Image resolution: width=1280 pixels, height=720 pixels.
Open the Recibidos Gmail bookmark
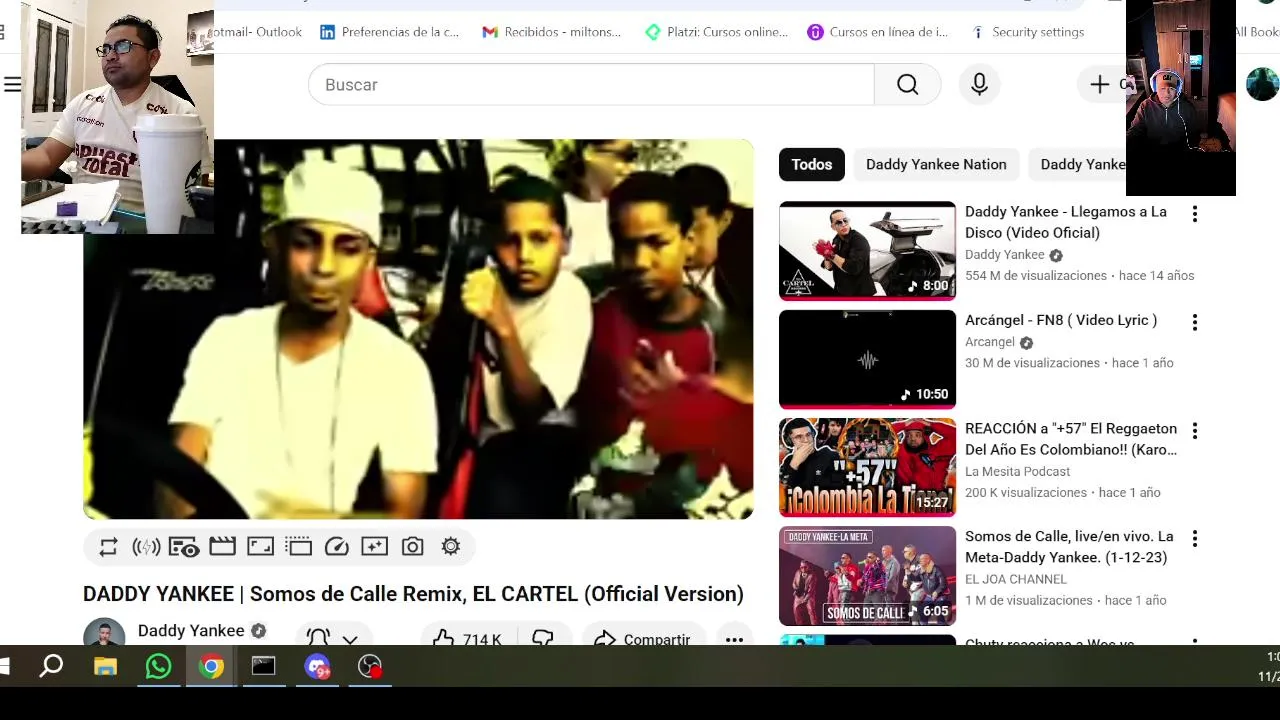(551, 32)
